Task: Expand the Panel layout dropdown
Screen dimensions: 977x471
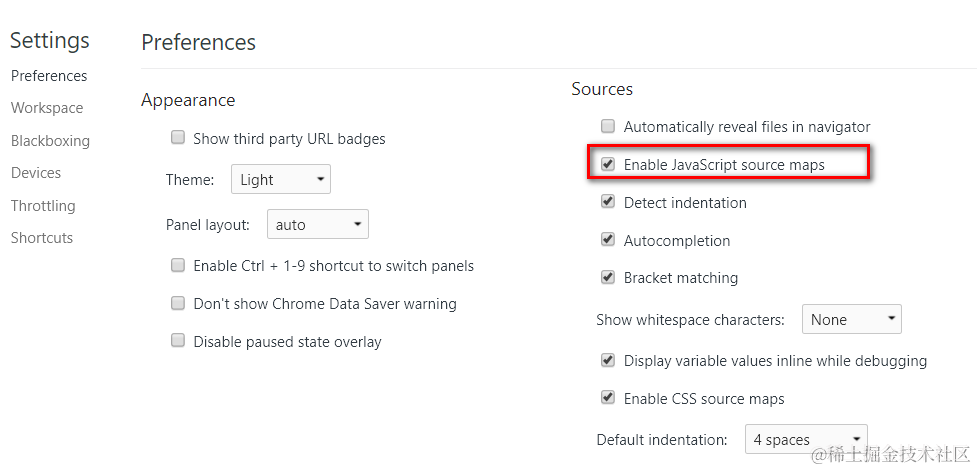Action: [317, 225]
